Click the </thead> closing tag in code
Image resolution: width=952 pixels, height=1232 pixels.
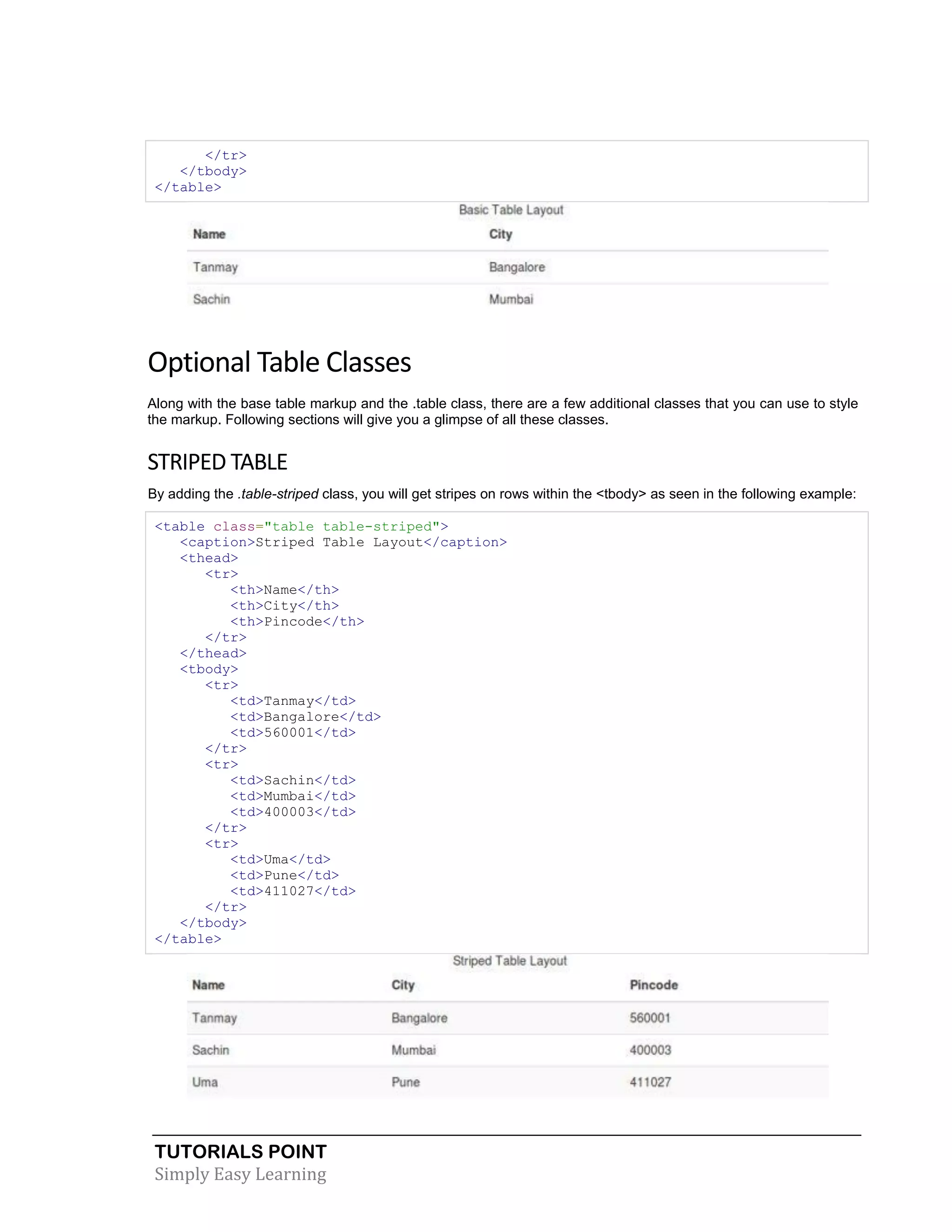coord(213,653)
